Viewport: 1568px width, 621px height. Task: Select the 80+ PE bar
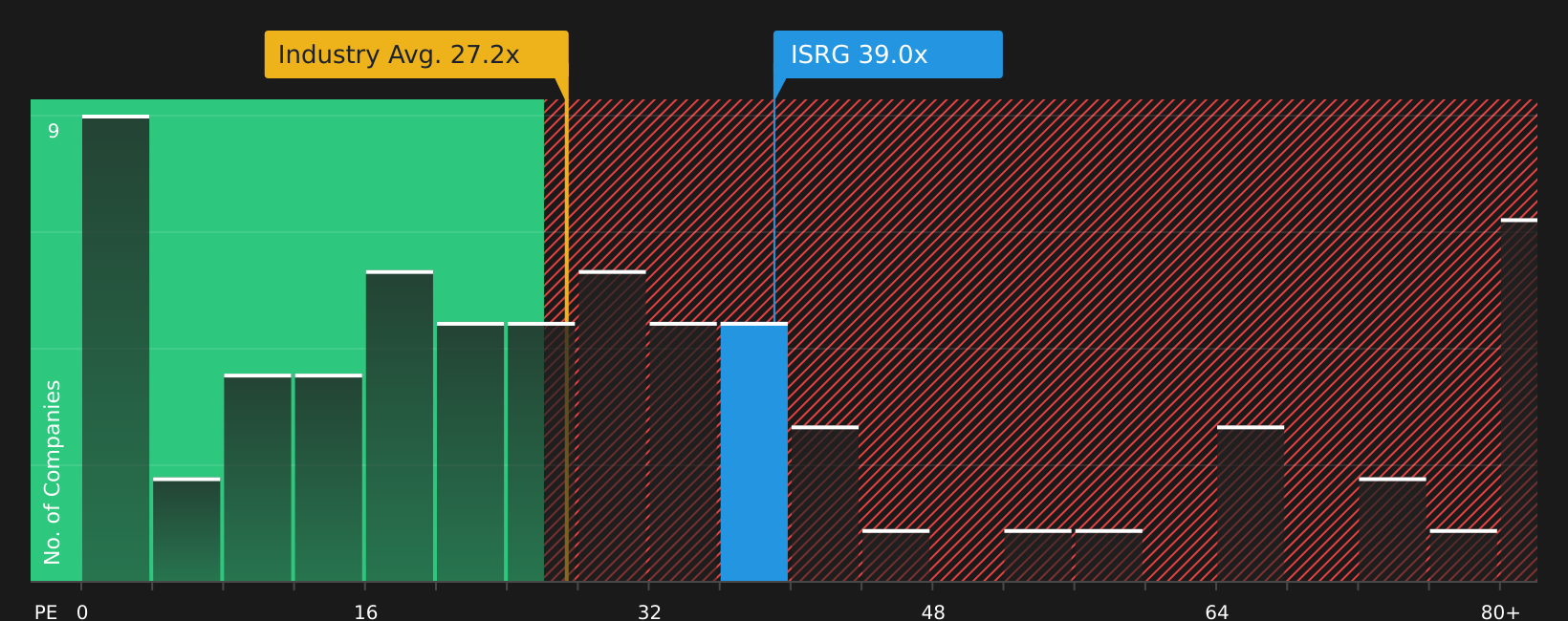[x=1519, y=399]
